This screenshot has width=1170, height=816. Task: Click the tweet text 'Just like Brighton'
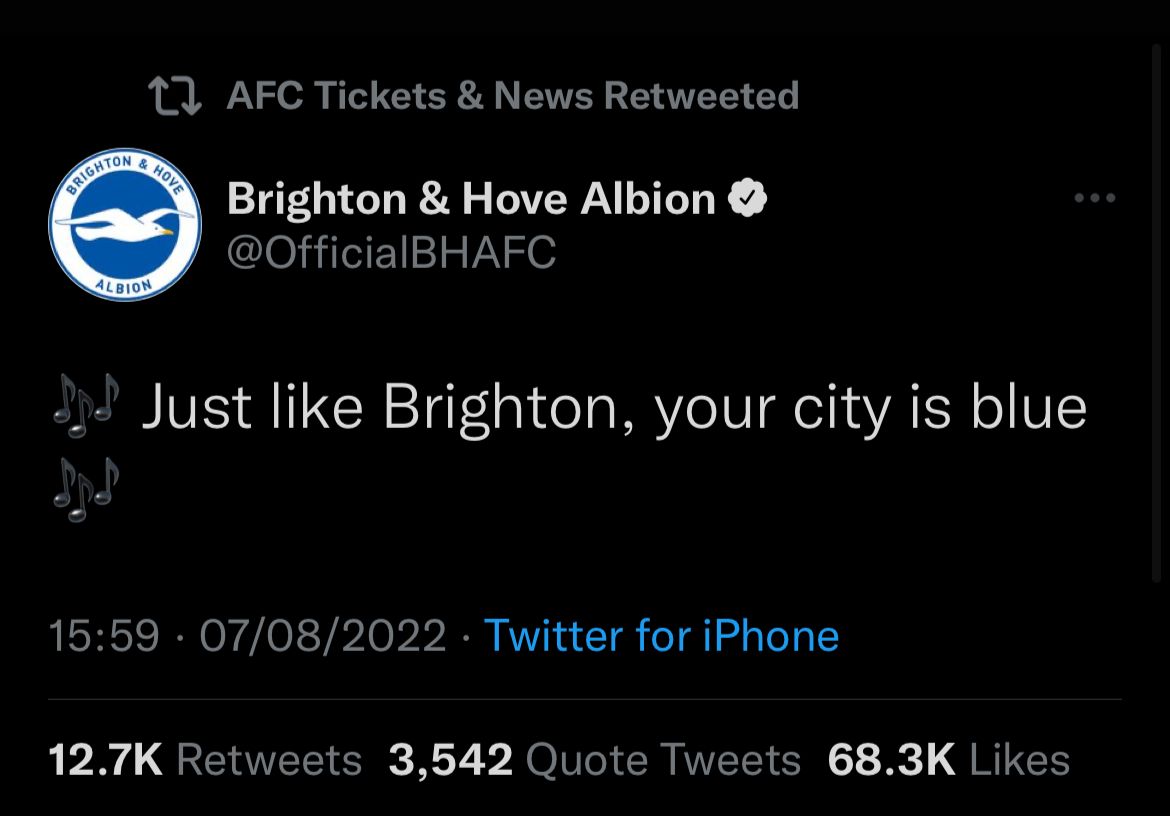click(385, 407)
